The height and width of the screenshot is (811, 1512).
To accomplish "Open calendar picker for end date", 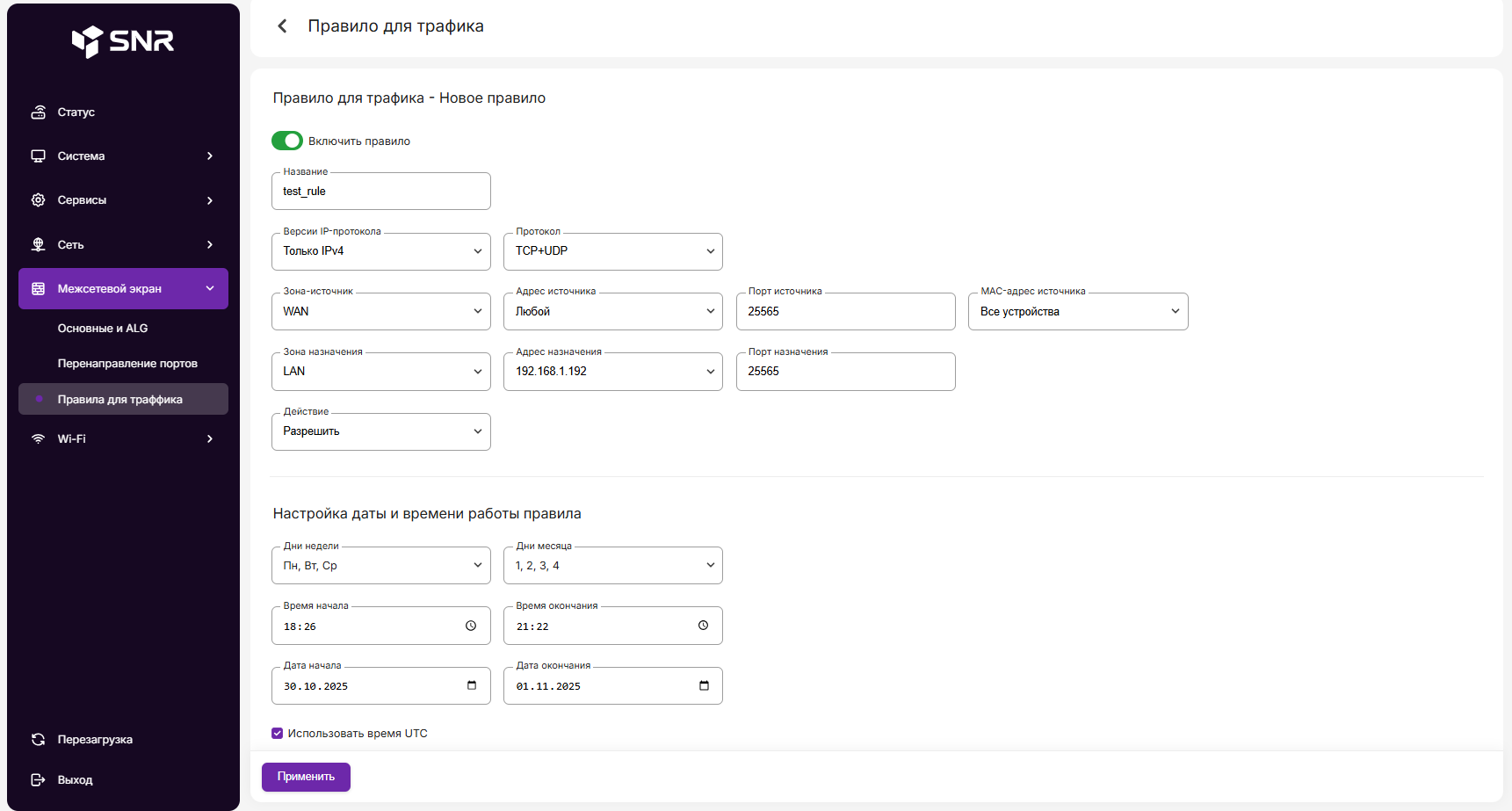I will [704, 685].
